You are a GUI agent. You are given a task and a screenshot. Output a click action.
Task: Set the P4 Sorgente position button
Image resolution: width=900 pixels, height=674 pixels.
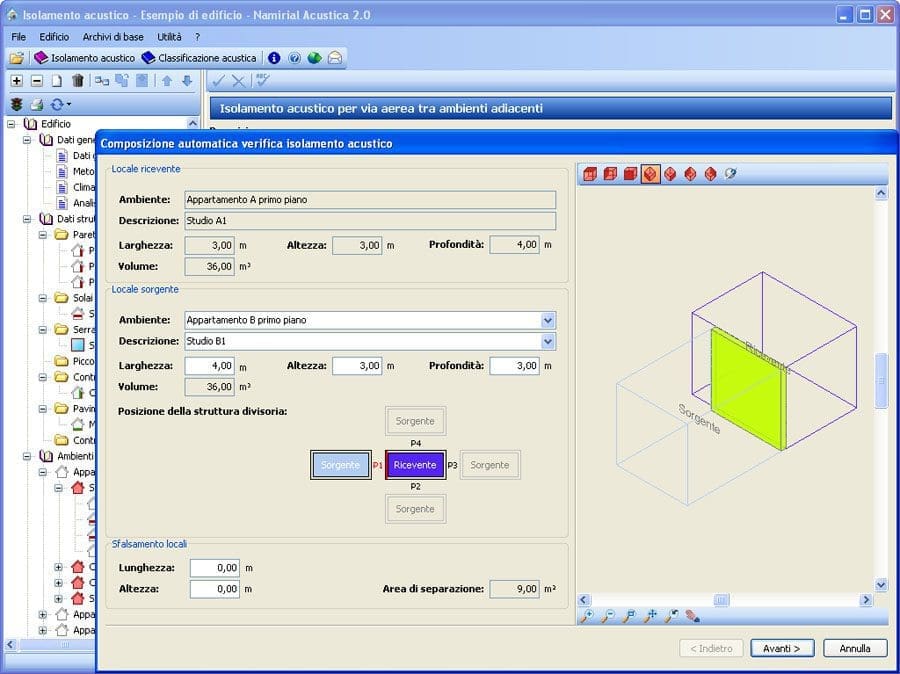(x=415, y=420)
